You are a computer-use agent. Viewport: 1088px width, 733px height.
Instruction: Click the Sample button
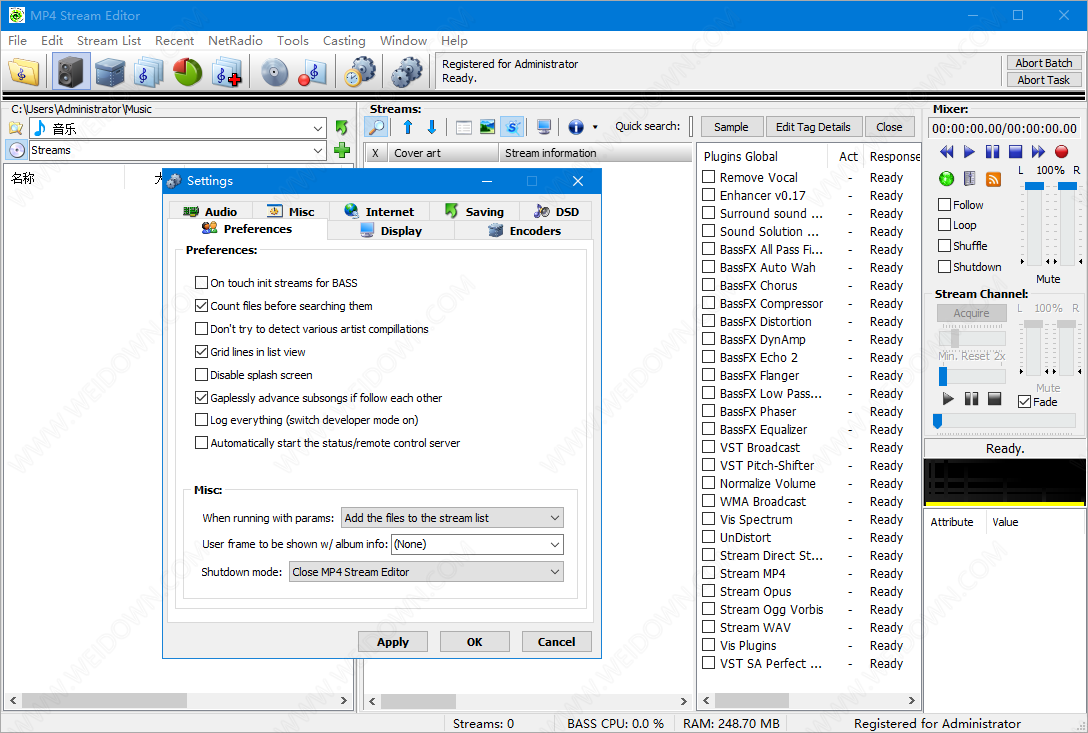point(731,127)
